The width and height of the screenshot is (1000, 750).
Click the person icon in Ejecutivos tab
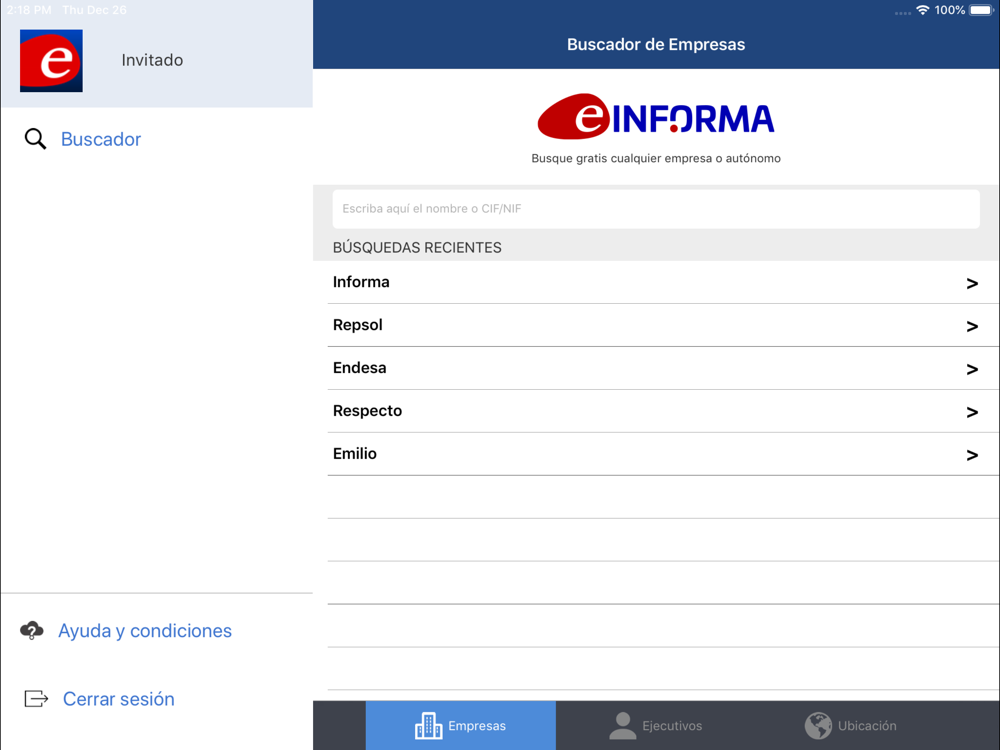[622, 726]
